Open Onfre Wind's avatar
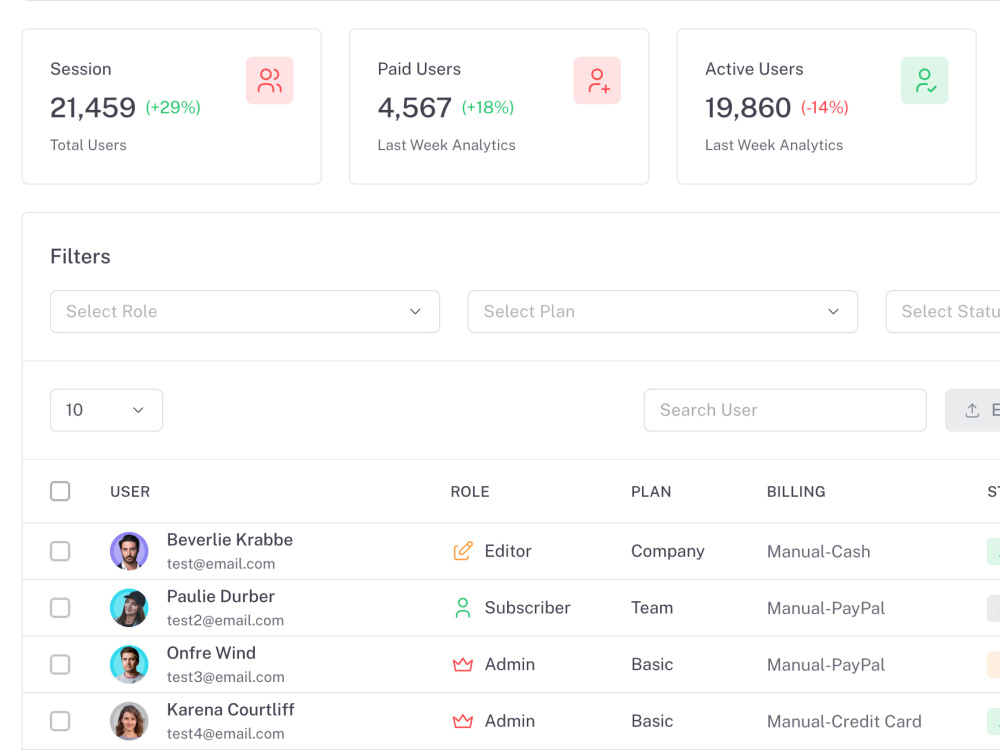1000x750 pixels. coord(129,665)
